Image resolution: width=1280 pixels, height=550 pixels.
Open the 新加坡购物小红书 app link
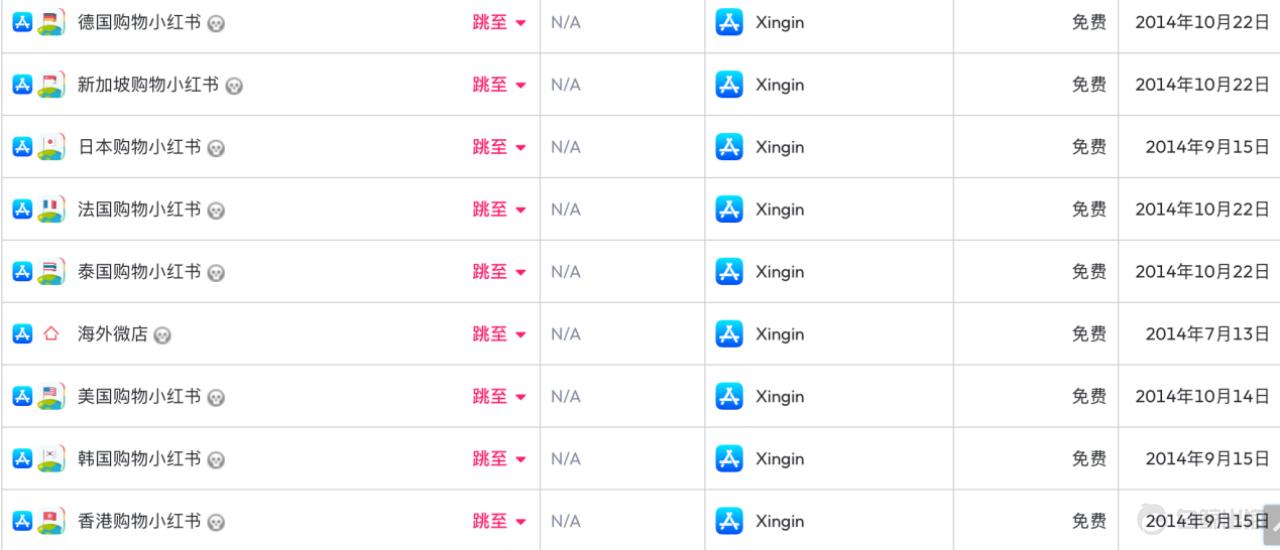coord(148,85)
